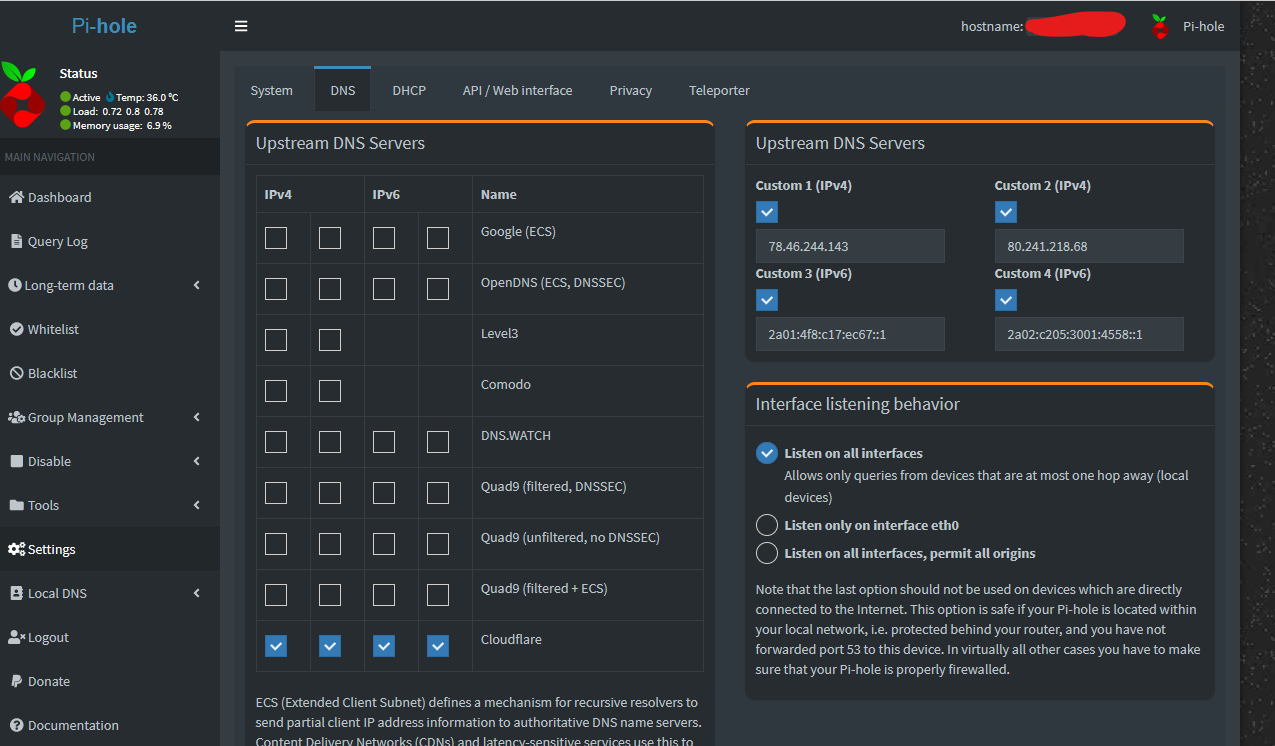Click the Pi-hole title in the header
Screen dimensions: 1275x746
[x=104, y=26]
